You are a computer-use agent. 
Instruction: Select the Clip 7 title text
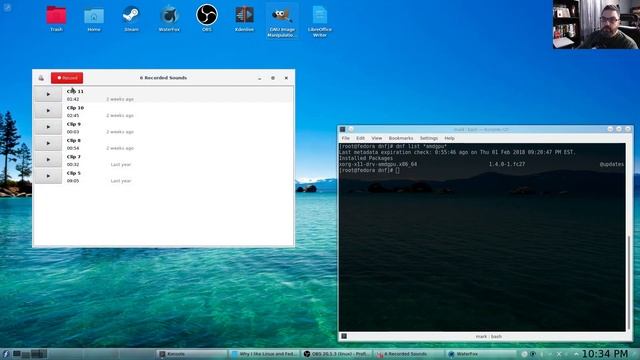(74, 157)
